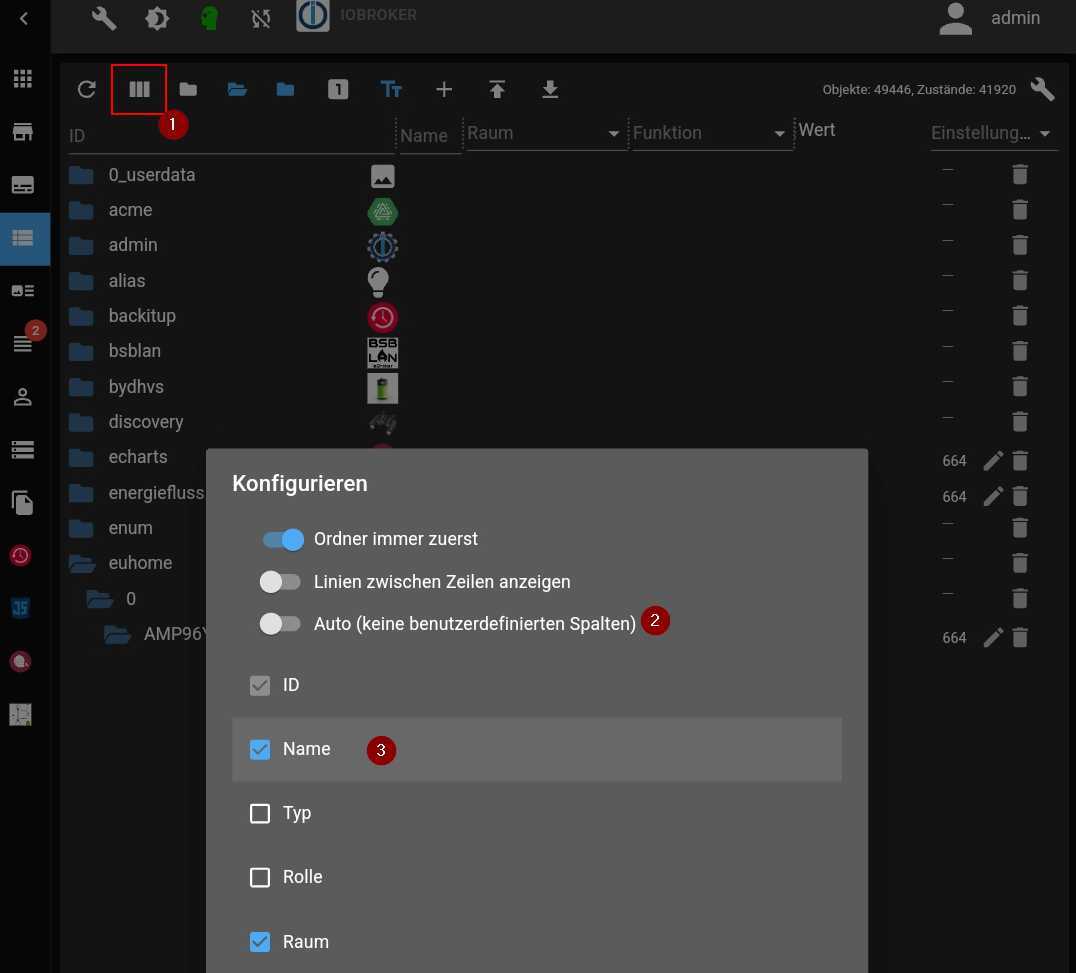
Task: Select the discovery tree row
Action: pyautogui.click(x=563, y=422)
